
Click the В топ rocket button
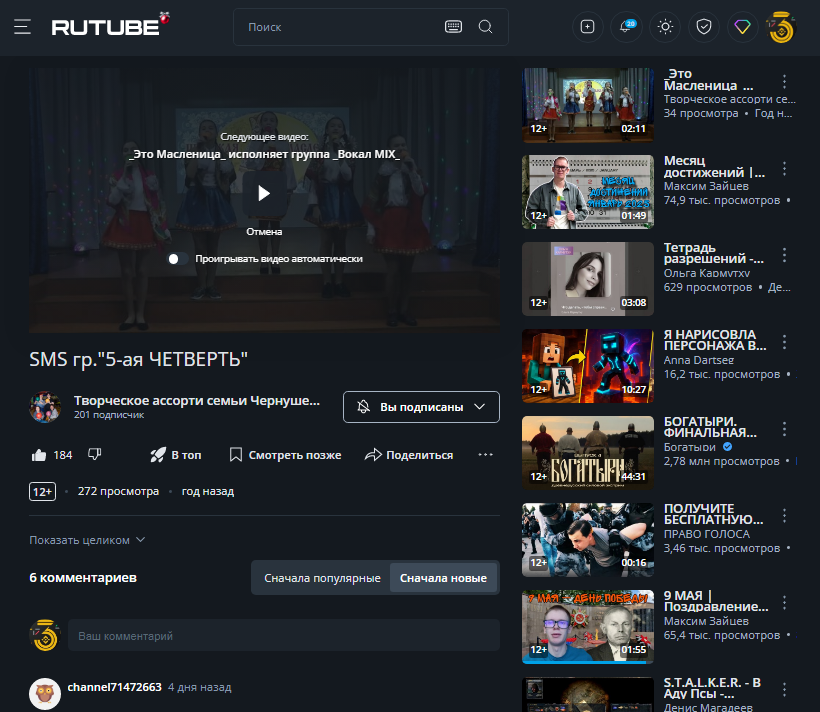tap(176, 455)
